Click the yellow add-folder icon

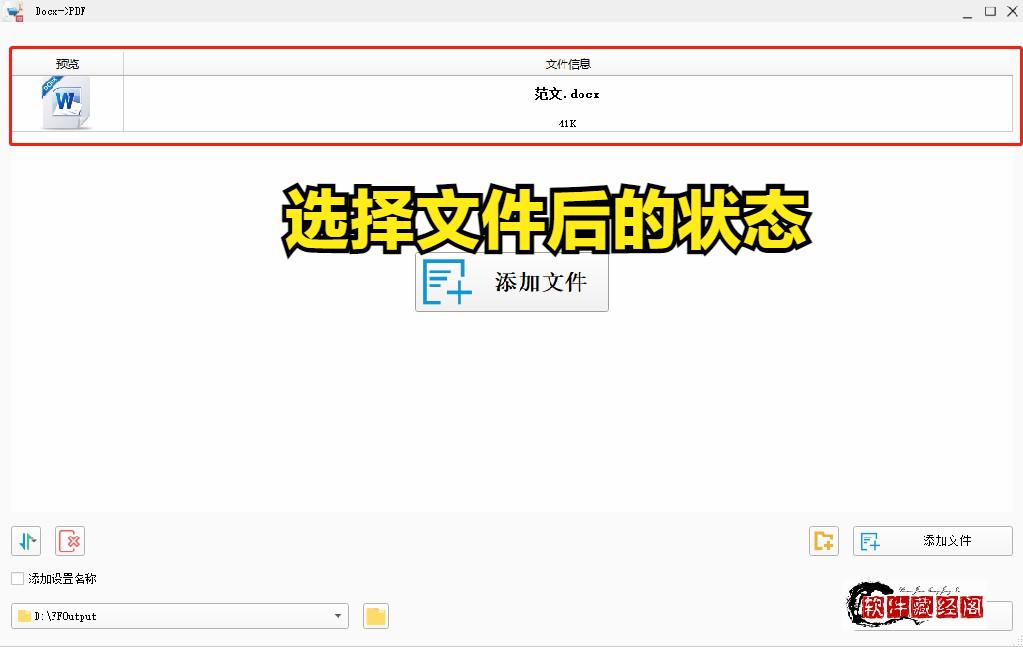pyautogui.click(x=823, y=540)
